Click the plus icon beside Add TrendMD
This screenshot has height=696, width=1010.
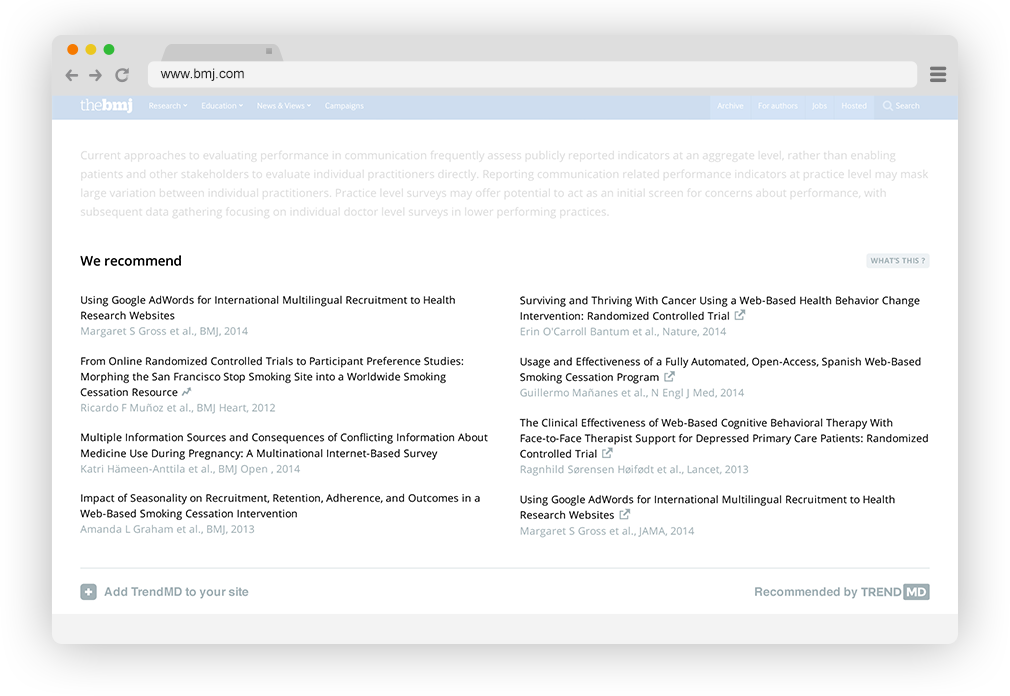[88, 592]
